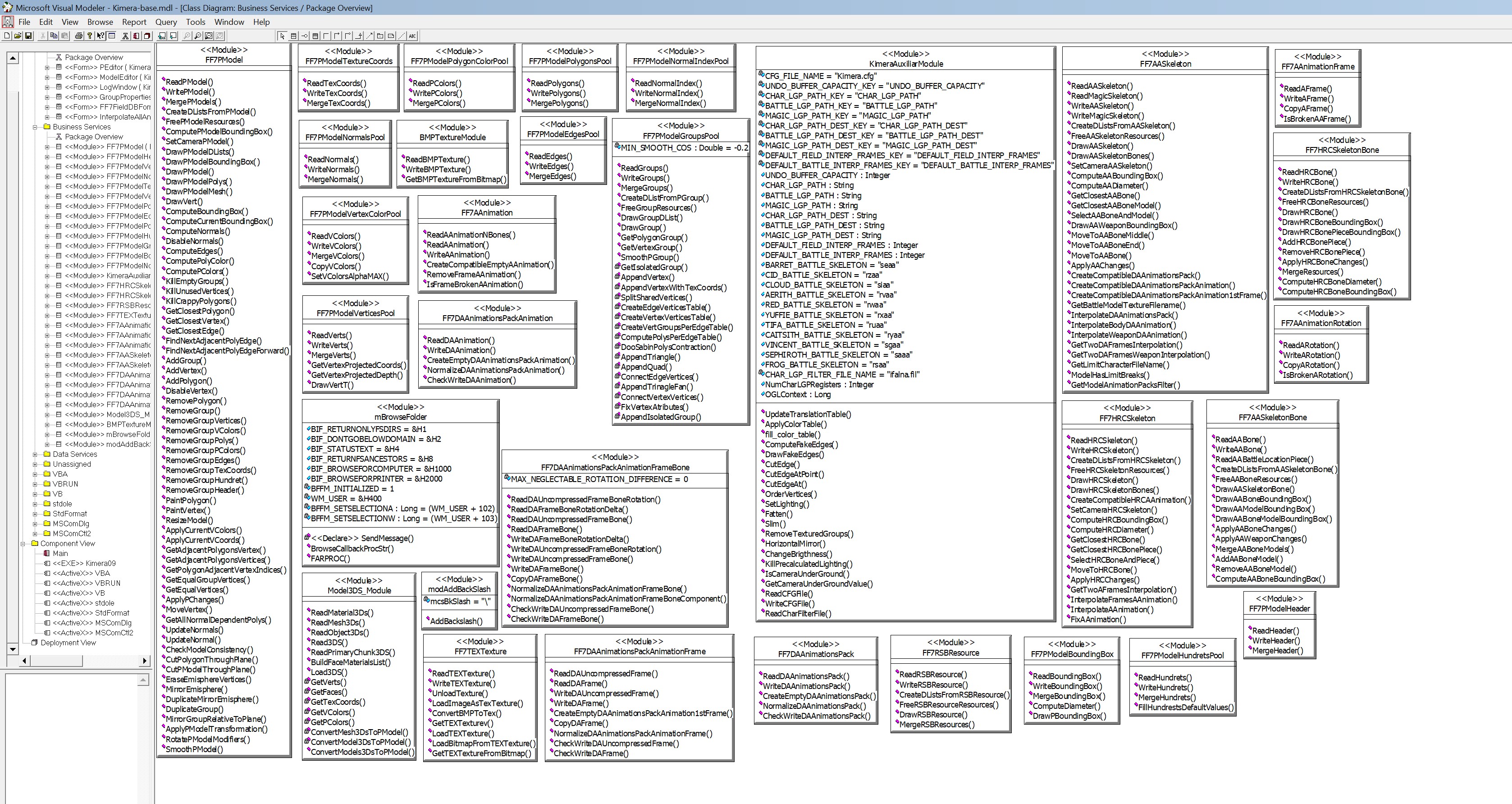This screenshot has width=1512, height=804.
Task: Click the Save model toolbar icon
Action: click(x=28, y=36)
